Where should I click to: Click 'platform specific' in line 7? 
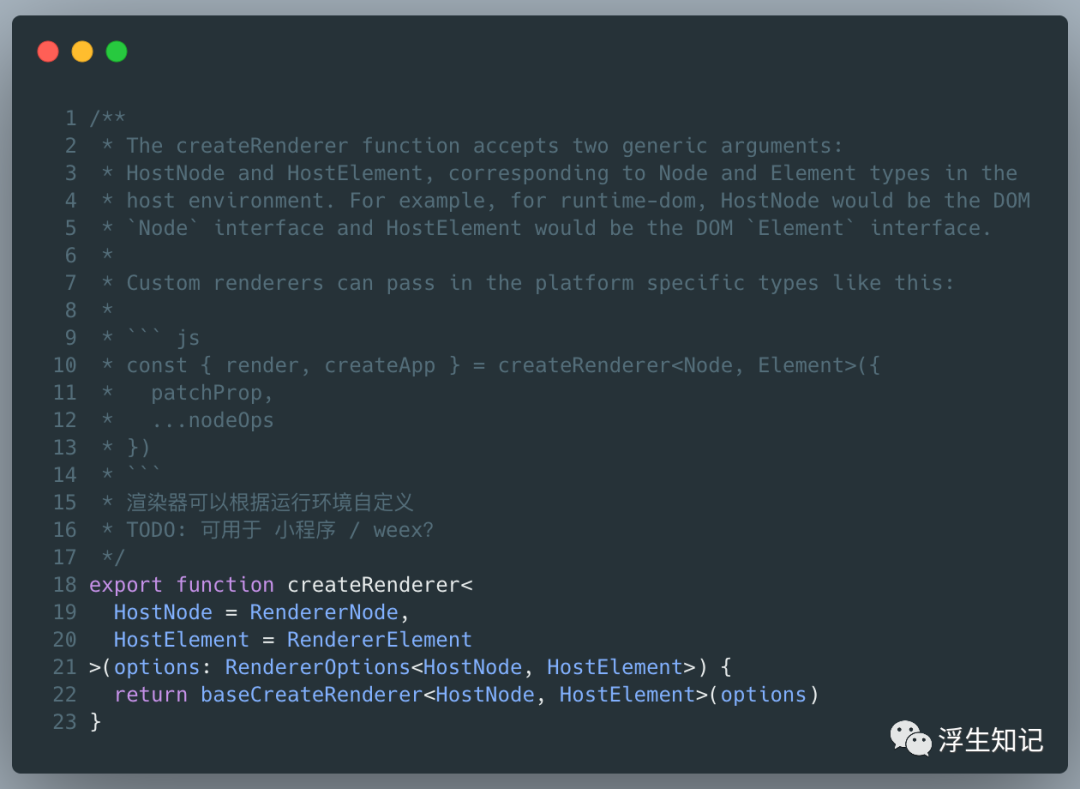(x=640, y=283)
